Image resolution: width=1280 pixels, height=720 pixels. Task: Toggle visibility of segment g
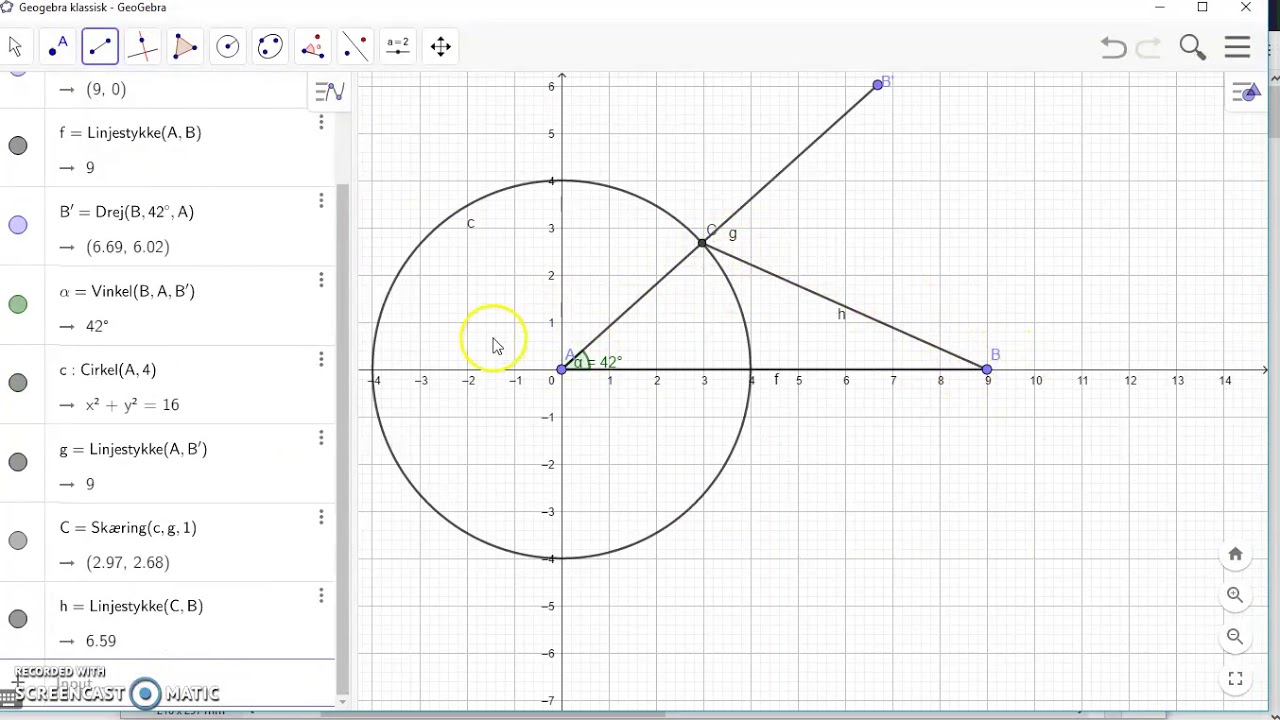[18, 462]
